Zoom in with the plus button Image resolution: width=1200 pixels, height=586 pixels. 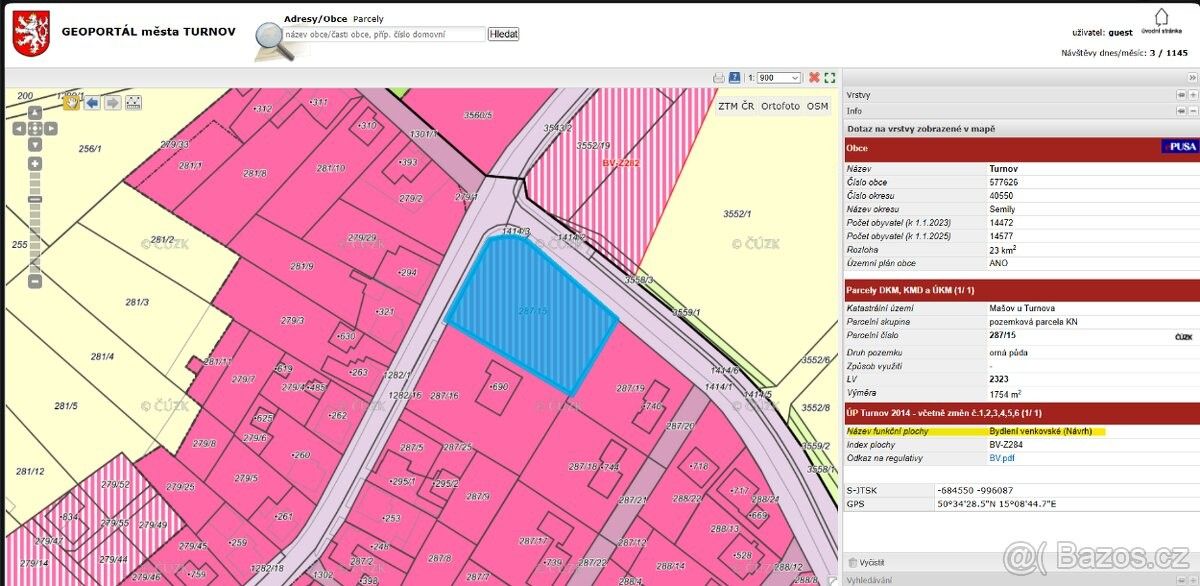[x=35, y=163]
